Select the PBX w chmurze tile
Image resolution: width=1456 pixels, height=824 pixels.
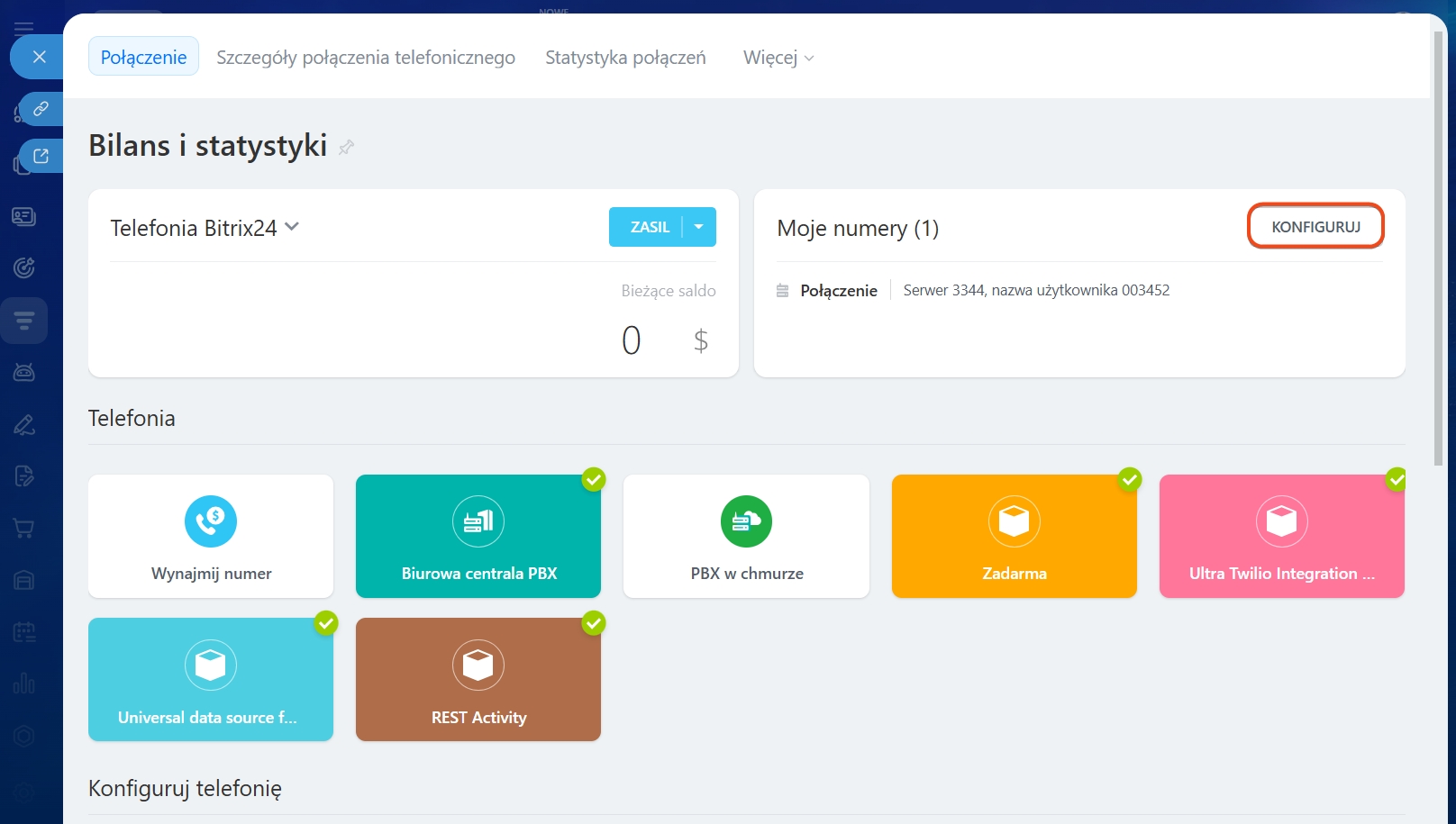click(746, 537)
